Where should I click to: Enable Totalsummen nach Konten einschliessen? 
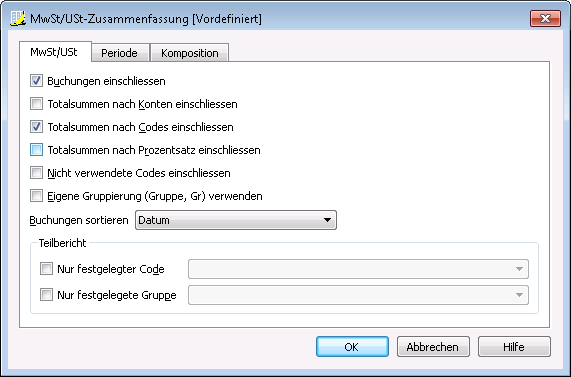click(x=36, y=104)
